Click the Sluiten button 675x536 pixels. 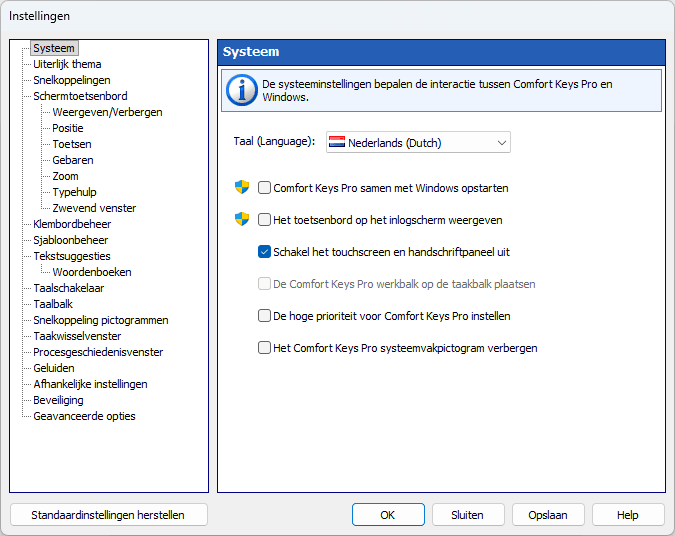coord(468,515)
